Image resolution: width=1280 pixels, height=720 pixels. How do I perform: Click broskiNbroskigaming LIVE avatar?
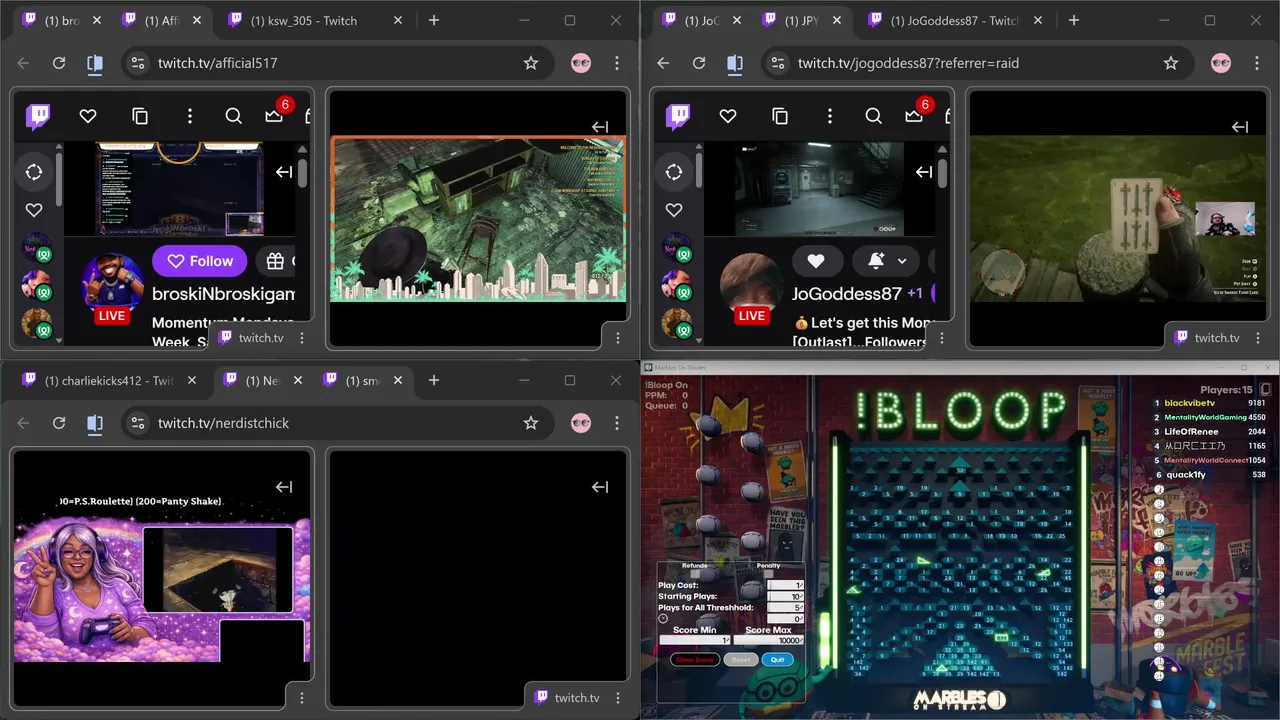click(x=112, y=287)
